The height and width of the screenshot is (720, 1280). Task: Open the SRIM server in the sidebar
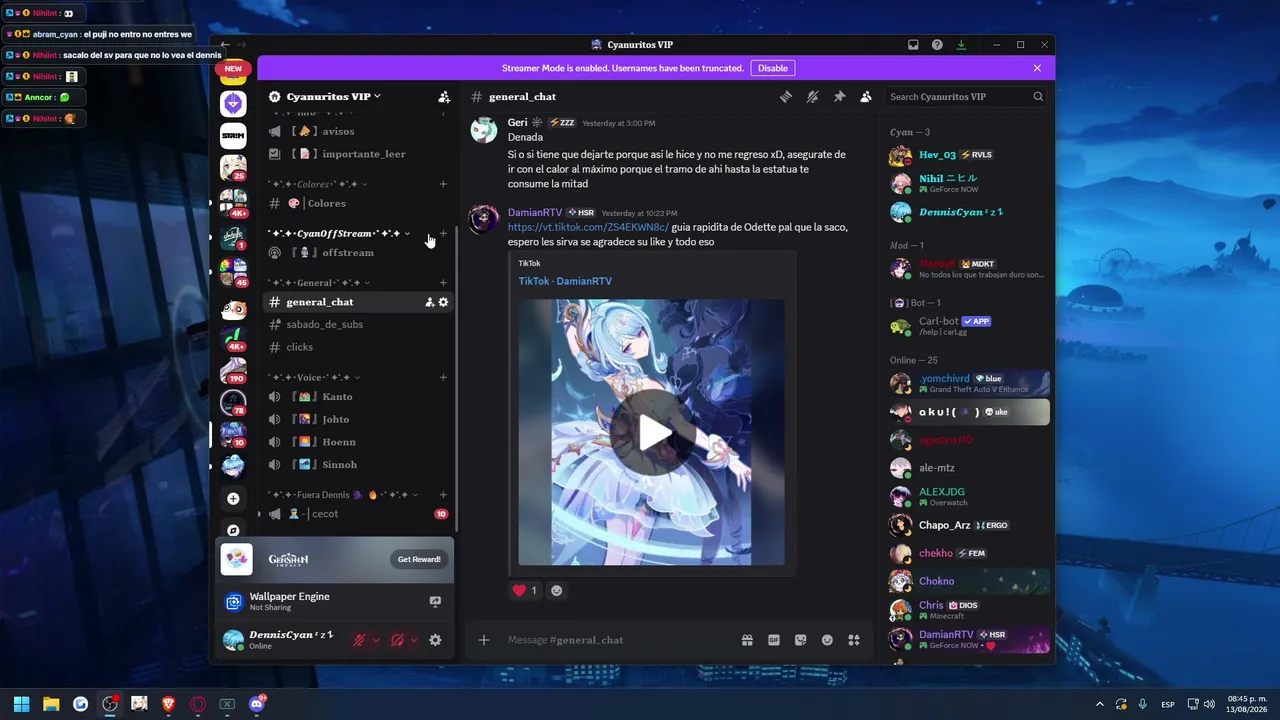click(233, 135)
